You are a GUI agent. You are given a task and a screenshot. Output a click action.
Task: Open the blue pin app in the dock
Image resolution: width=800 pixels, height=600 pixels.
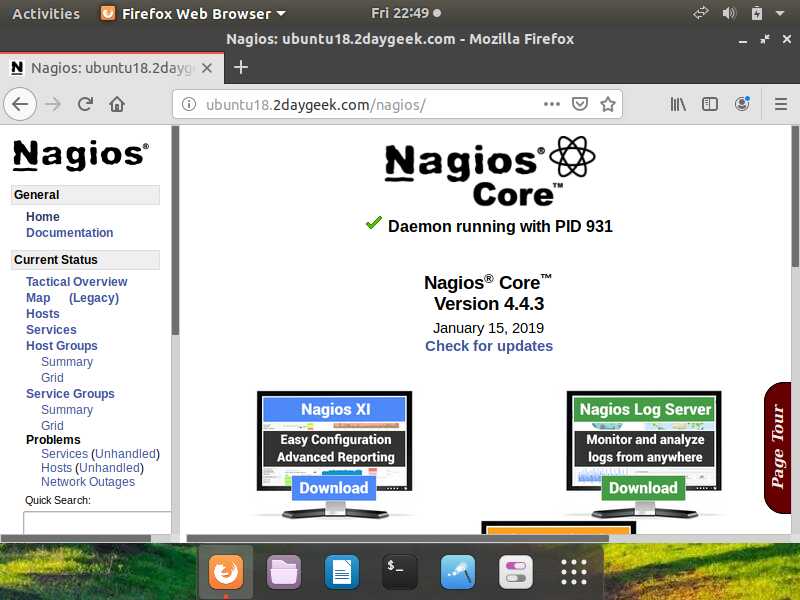point(458,572)
